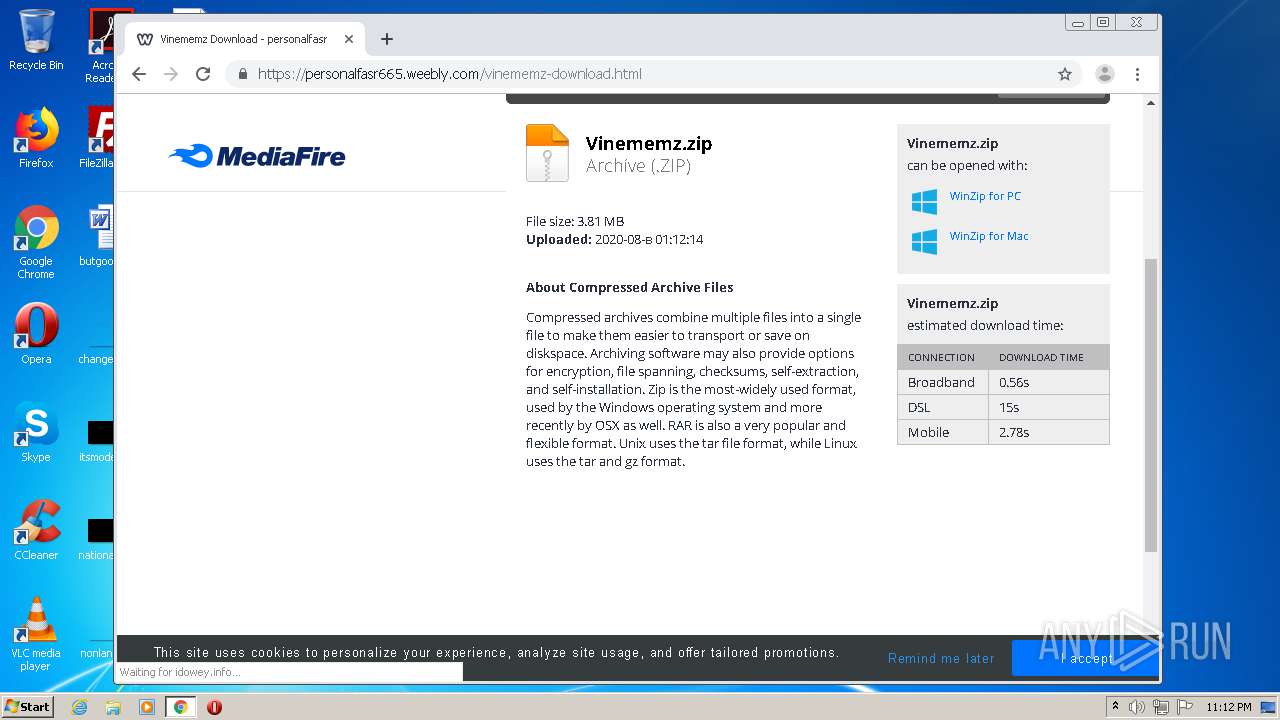Click the CONNECTION column header
The width and height of the screenshot is (1280, 720).
[x=943, y=357]
